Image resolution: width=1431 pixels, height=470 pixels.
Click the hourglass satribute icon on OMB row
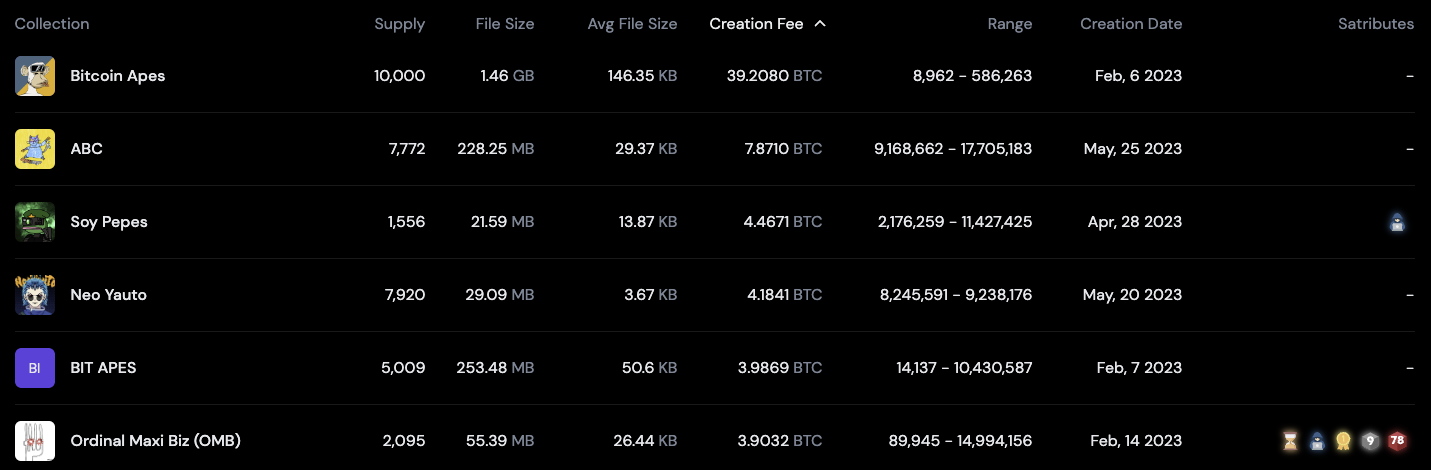pos(1291,441)
